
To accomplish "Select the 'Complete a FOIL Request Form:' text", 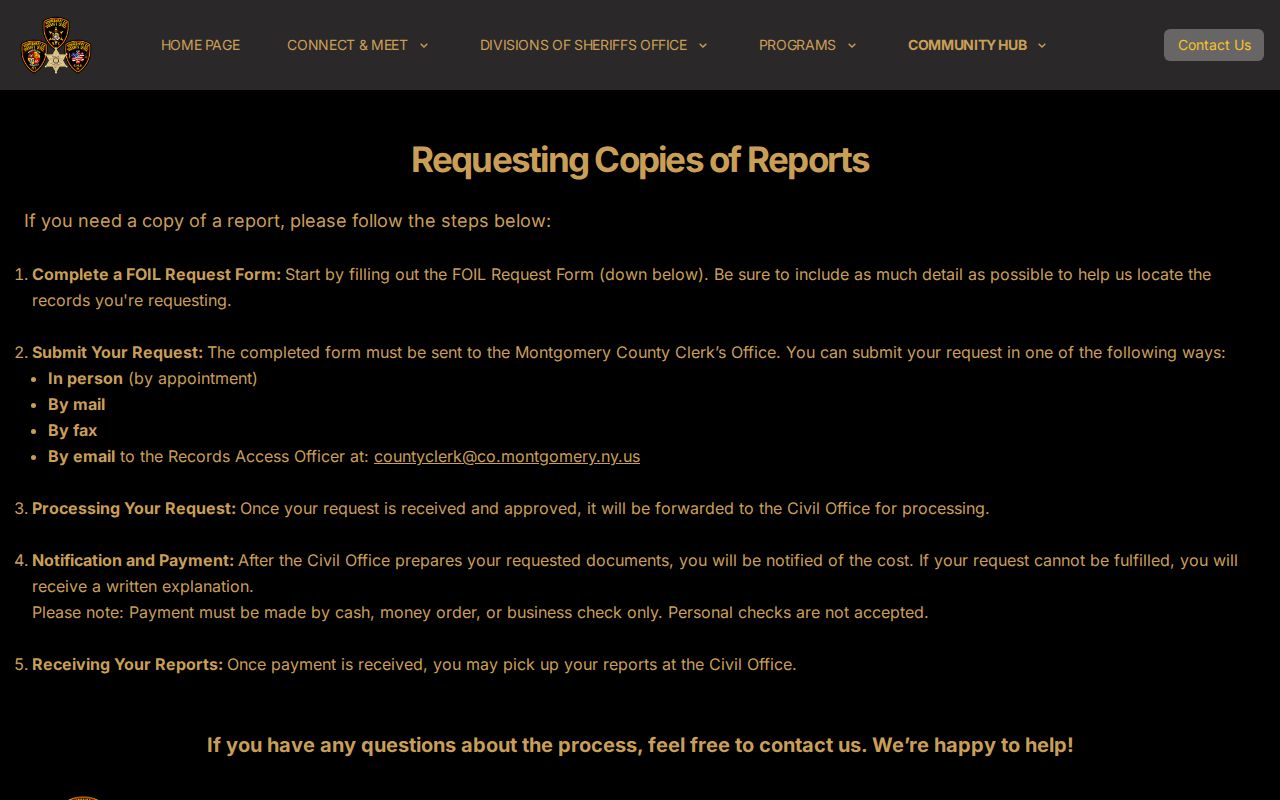I will pyautogui.click(x=156, y=274).
